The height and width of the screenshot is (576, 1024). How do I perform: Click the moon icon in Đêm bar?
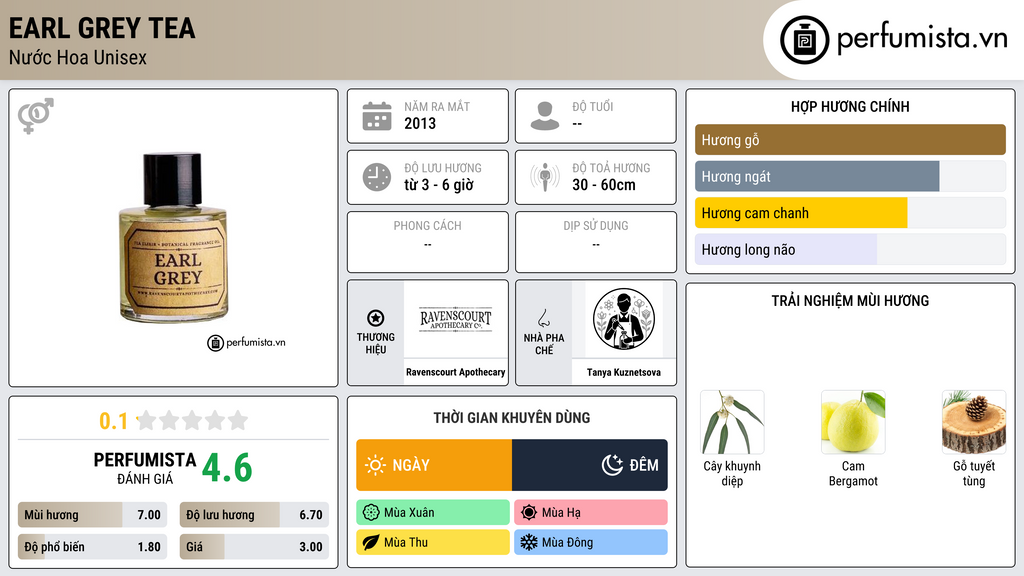(612, 465)
